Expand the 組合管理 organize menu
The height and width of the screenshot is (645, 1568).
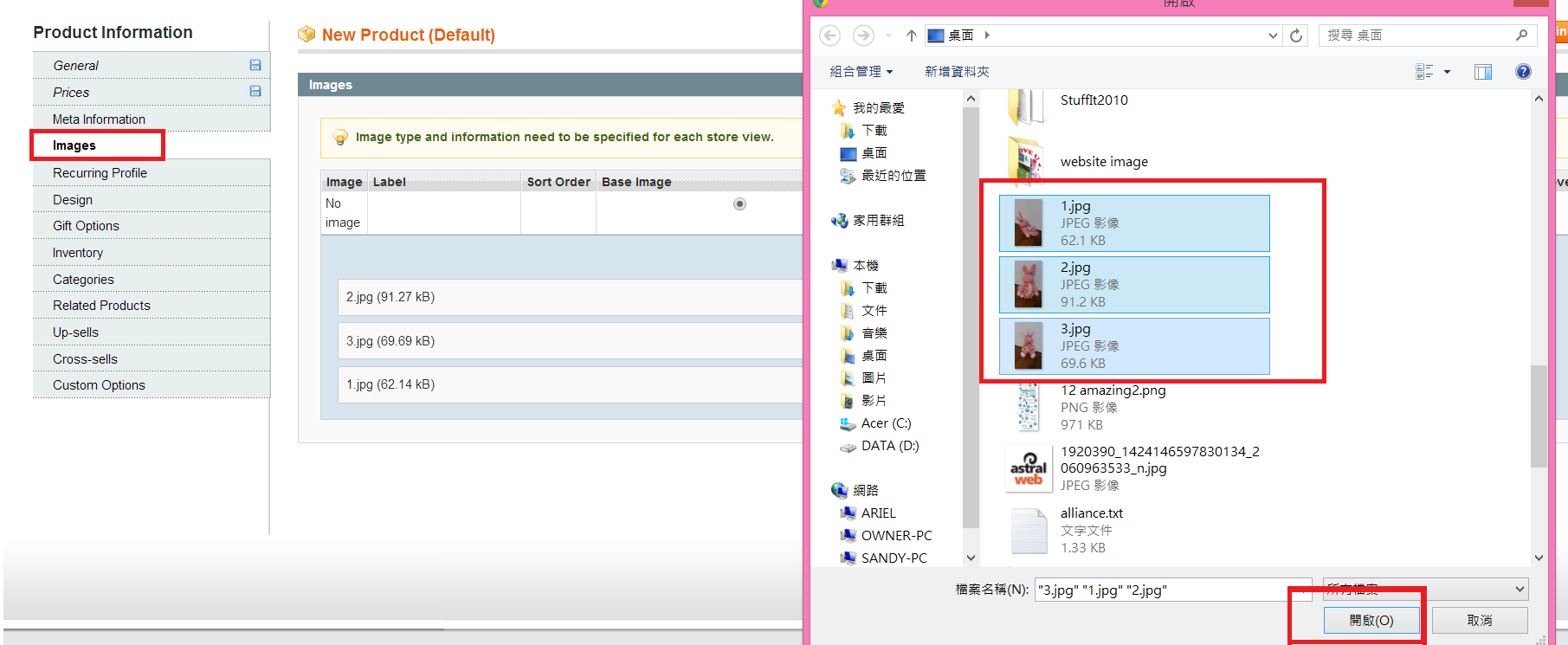[x=861, y=72]
